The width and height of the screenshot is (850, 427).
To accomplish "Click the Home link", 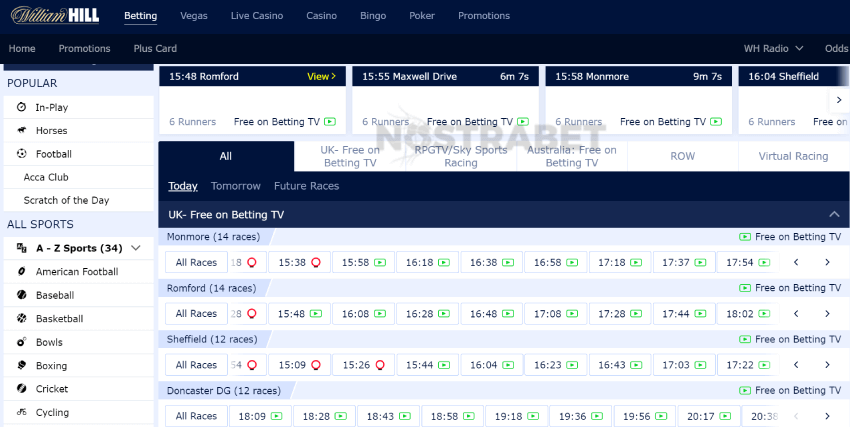I will [22, 48].
